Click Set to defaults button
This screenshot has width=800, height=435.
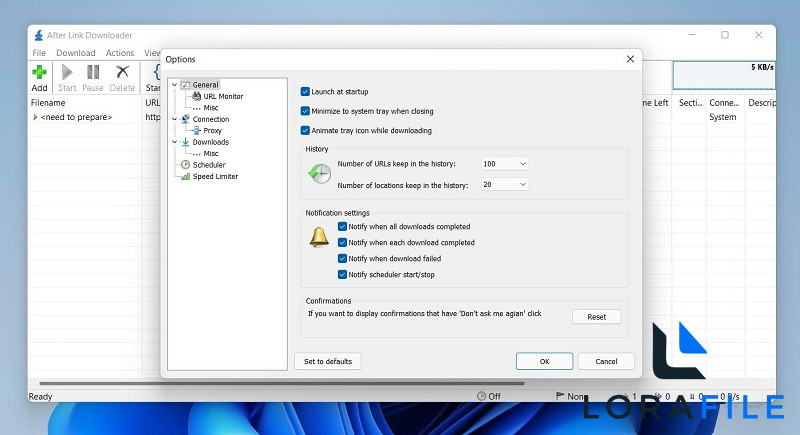pos(328,361)
